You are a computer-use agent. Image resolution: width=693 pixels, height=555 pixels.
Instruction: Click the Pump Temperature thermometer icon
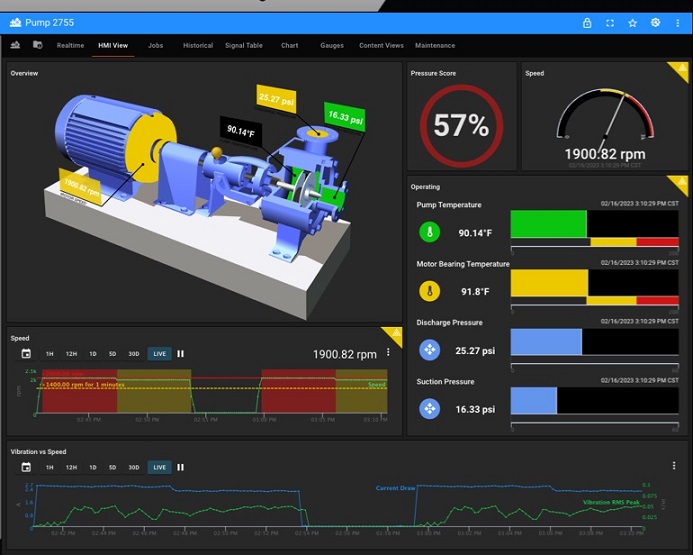tap(429, 232)
